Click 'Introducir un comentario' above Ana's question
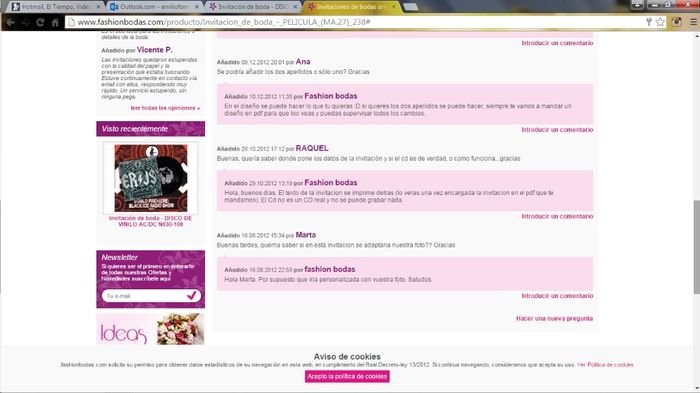Screen dimensions: 700x393 [557, 43]
